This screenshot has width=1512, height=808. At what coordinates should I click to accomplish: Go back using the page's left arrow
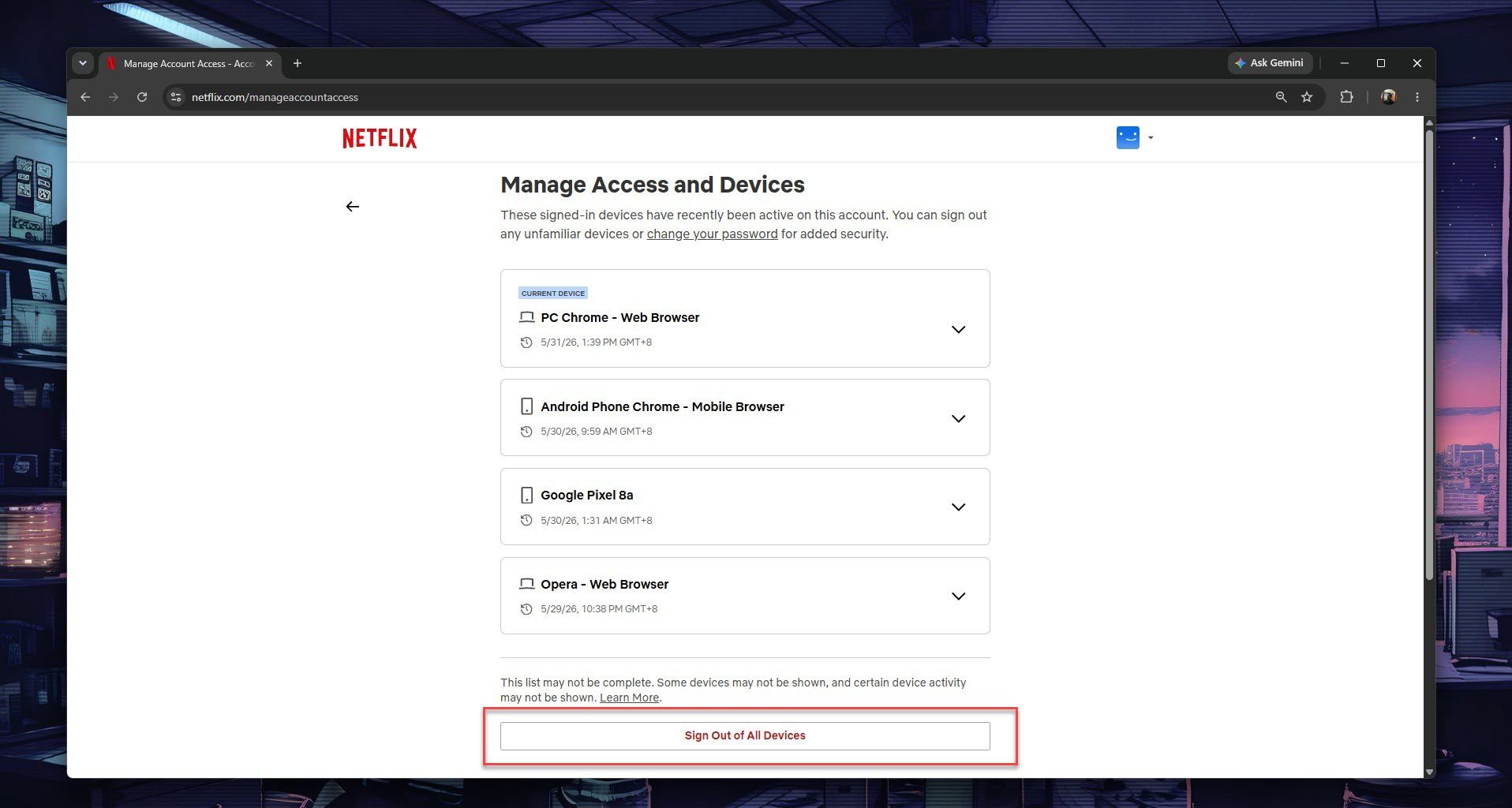[353, 207]
